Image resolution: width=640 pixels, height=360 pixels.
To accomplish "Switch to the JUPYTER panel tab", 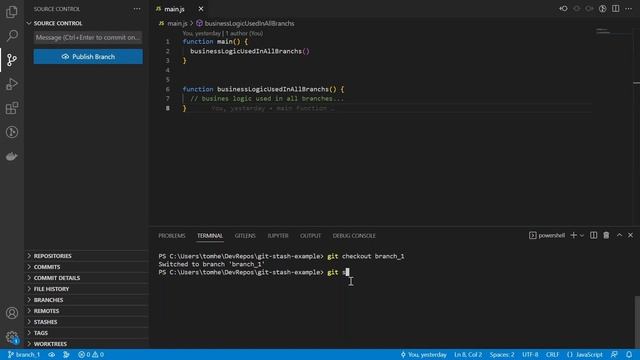I will tap(278, 236).
